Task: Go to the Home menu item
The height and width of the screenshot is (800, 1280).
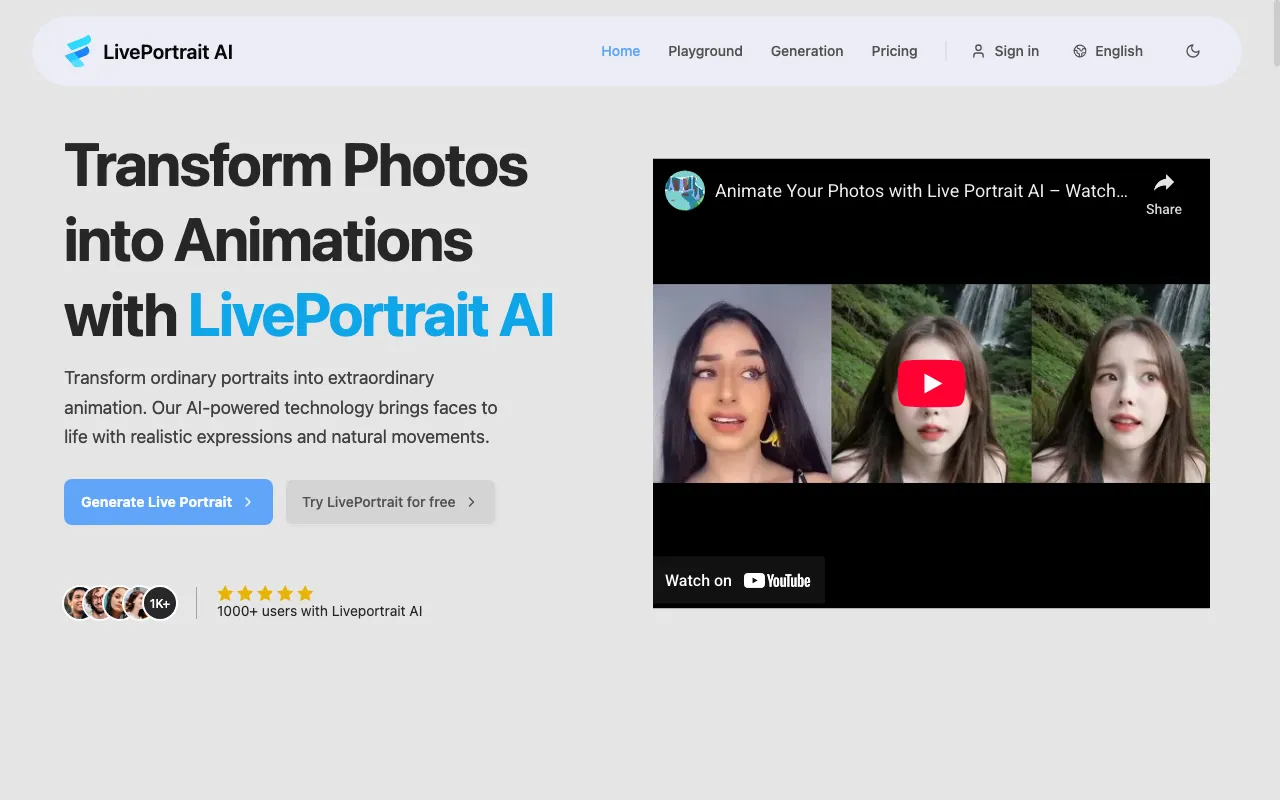Action: (620, 51)
